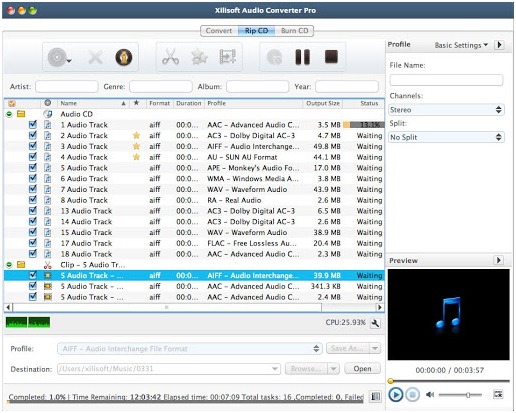The width and height of the screenshot is (516, 413).
Task: Open the Browse arrow dropdown
Action: click(334, 369)
